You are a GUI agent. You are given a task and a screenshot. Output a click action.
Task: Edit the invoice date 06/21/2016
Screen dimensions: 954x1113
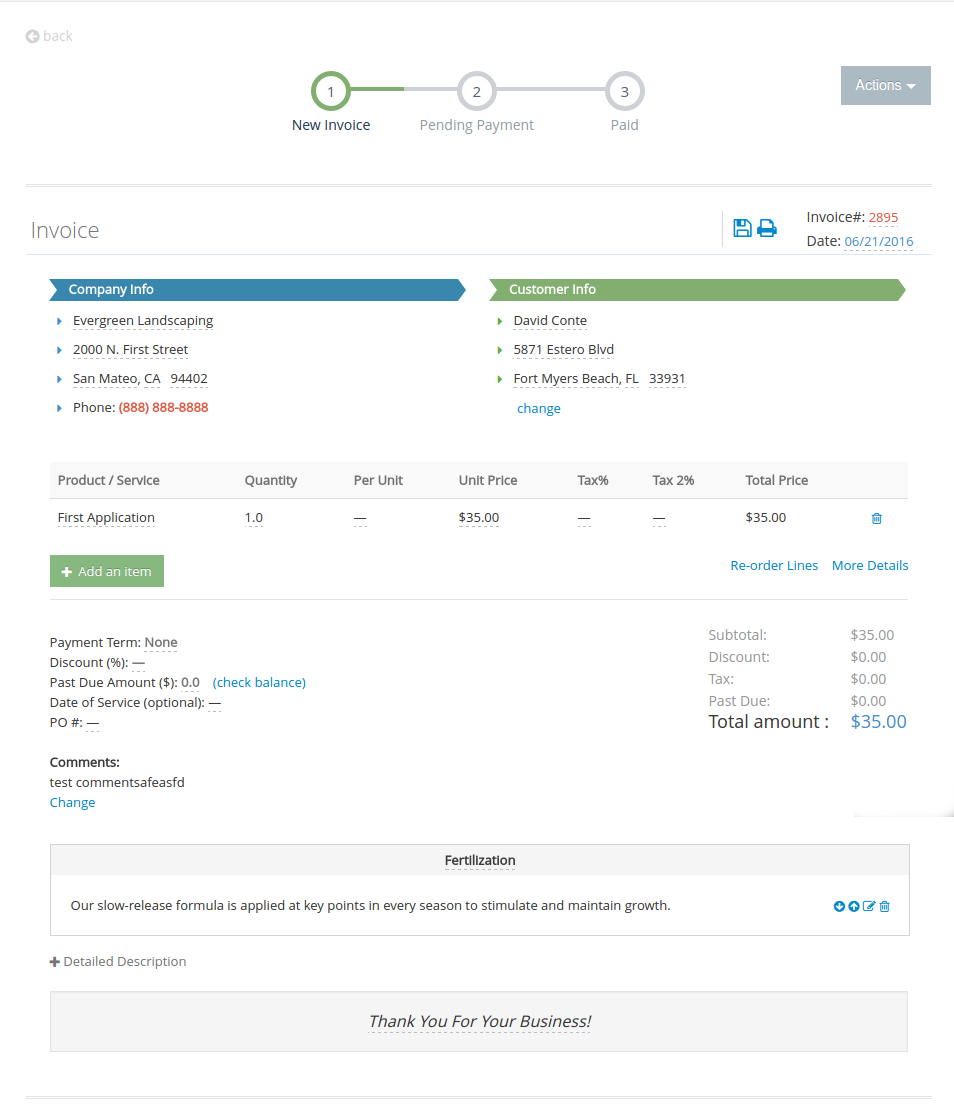[x=878, y=241]
